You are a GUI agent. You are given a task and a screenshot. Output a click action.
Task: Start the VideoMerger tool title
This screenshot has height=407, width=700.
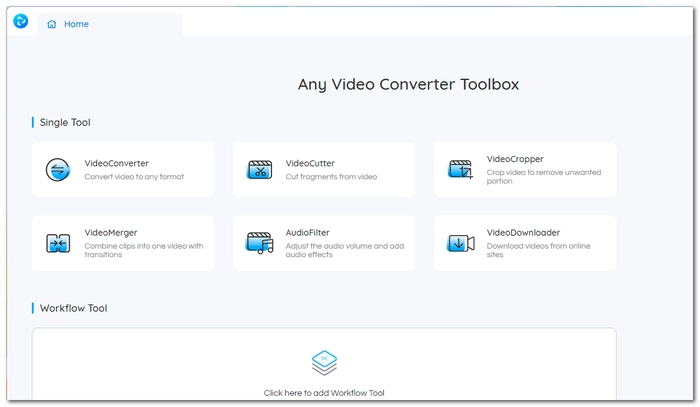[x=111, y=233]
